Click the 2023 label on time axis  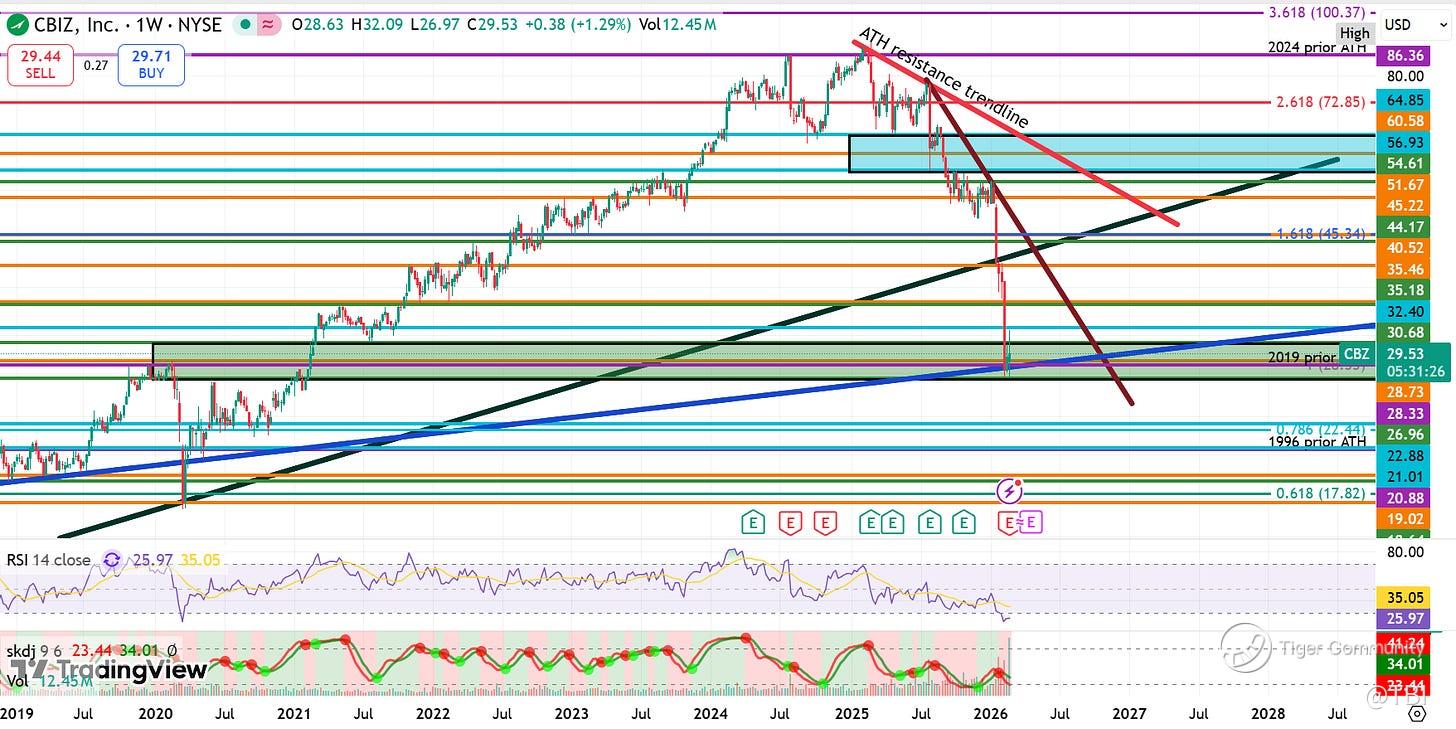click(571, 714)
